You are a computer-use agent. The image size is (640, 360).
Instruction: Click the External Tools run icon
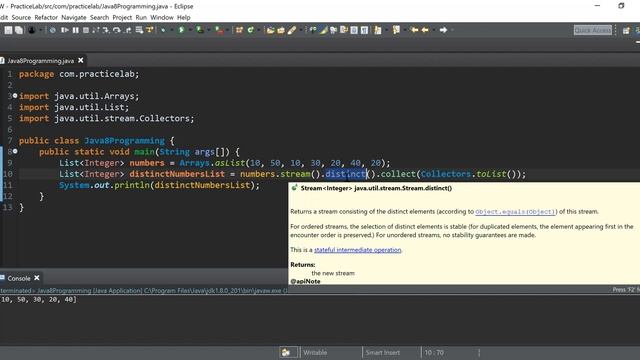219,30
